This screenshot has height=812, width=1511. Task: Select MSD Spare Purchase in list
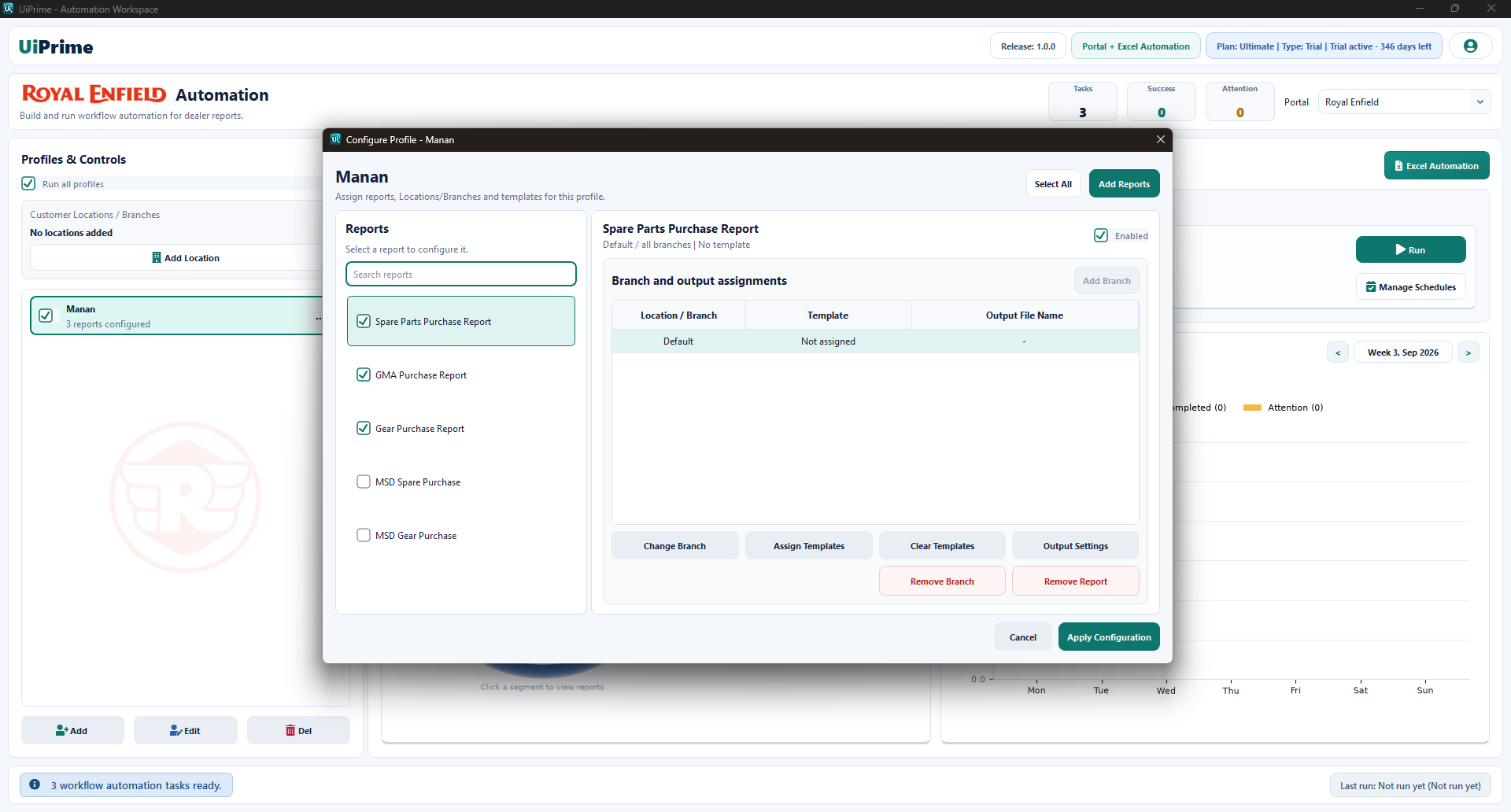tap(461, 482)
